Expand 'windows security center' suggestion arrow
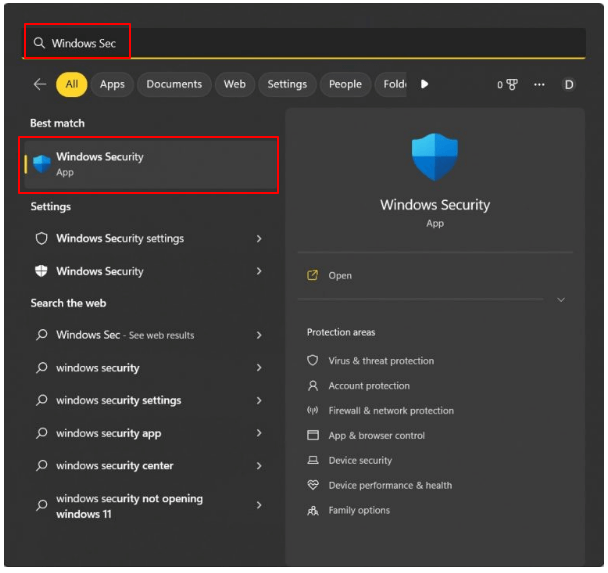This screenshot has height=573, width=608. (259, 466)
